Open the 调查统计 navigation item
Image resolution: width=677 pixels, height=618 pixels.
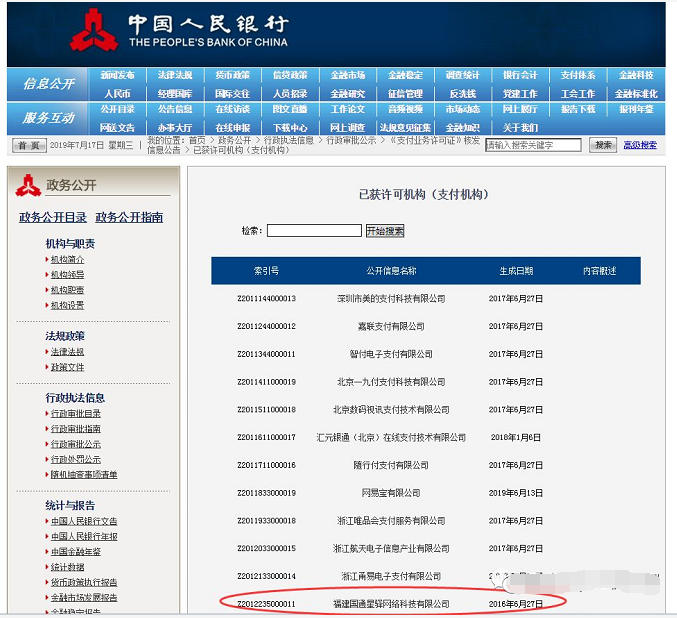463,75
